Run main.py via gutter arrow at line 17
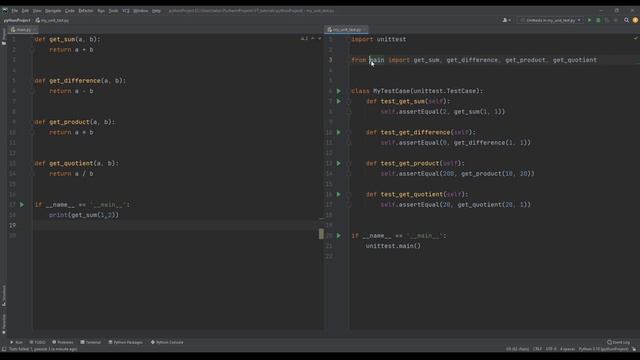 [x=22, y=204]
